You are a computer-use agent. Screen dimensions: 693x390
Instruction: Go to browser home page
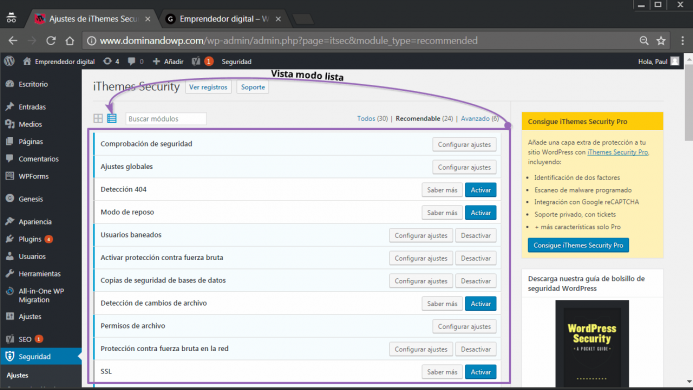tap(70, 41)
